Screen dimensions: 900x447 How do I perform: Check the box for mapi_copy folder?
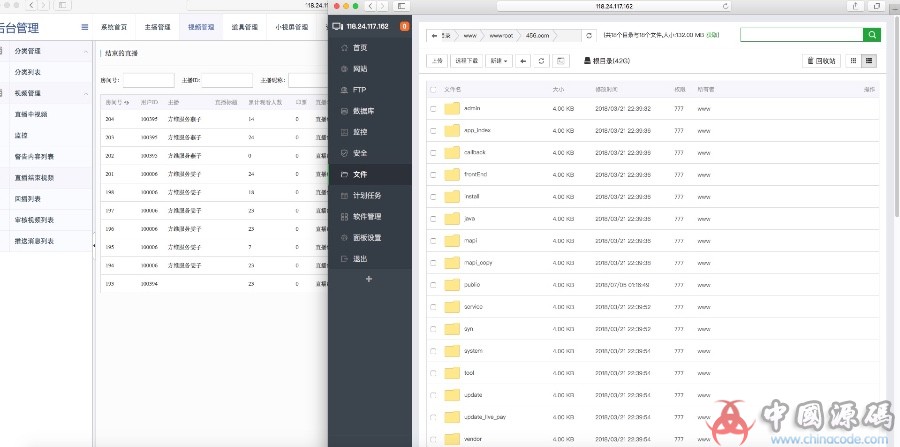click(x=433, y=263)
